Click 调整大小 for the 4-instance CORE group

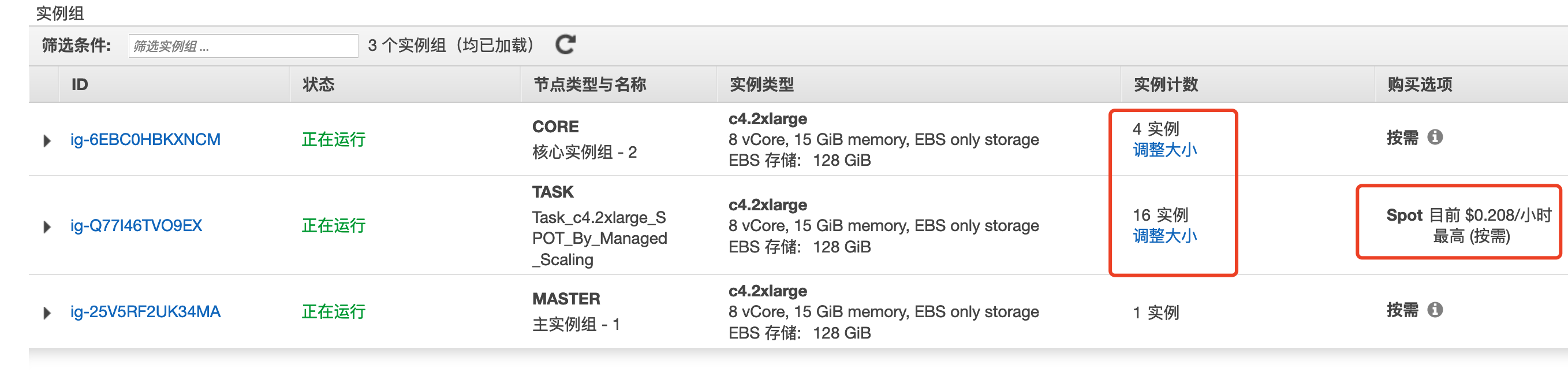point(1164,150)
